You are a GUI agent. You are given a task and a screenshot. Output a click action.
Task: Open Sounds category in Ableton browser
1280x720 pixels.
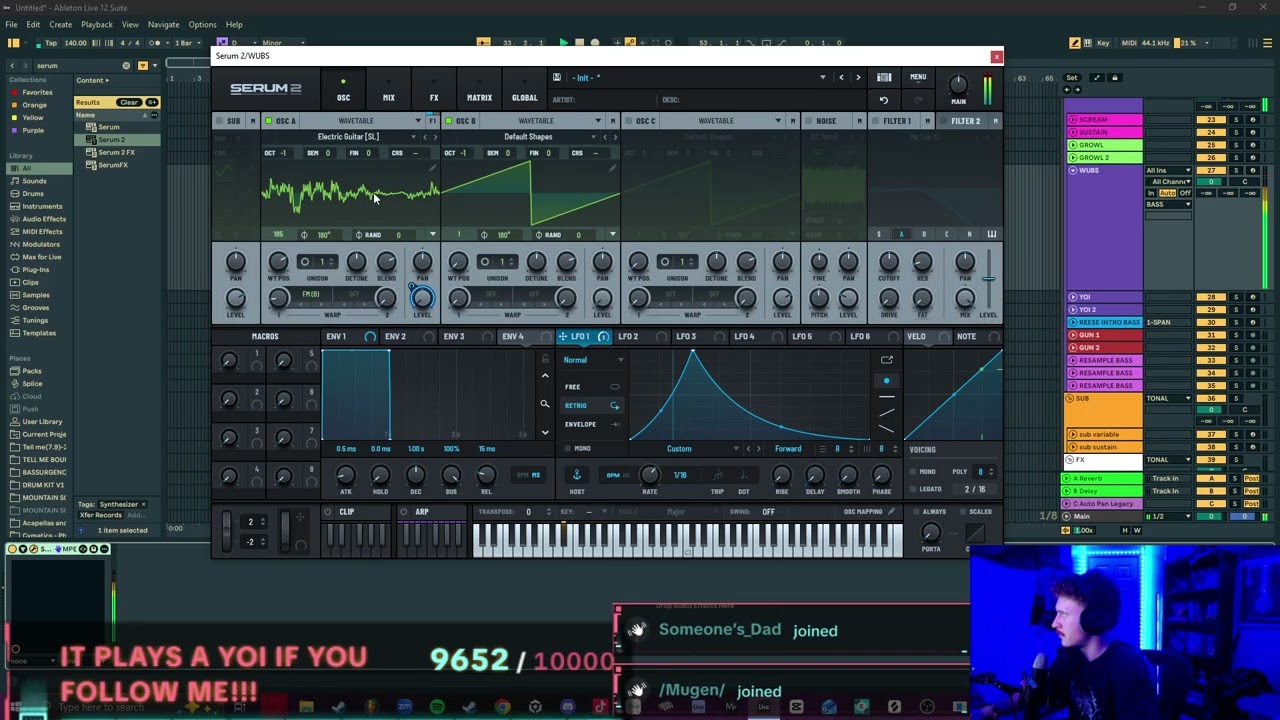[x=35, y=181]
